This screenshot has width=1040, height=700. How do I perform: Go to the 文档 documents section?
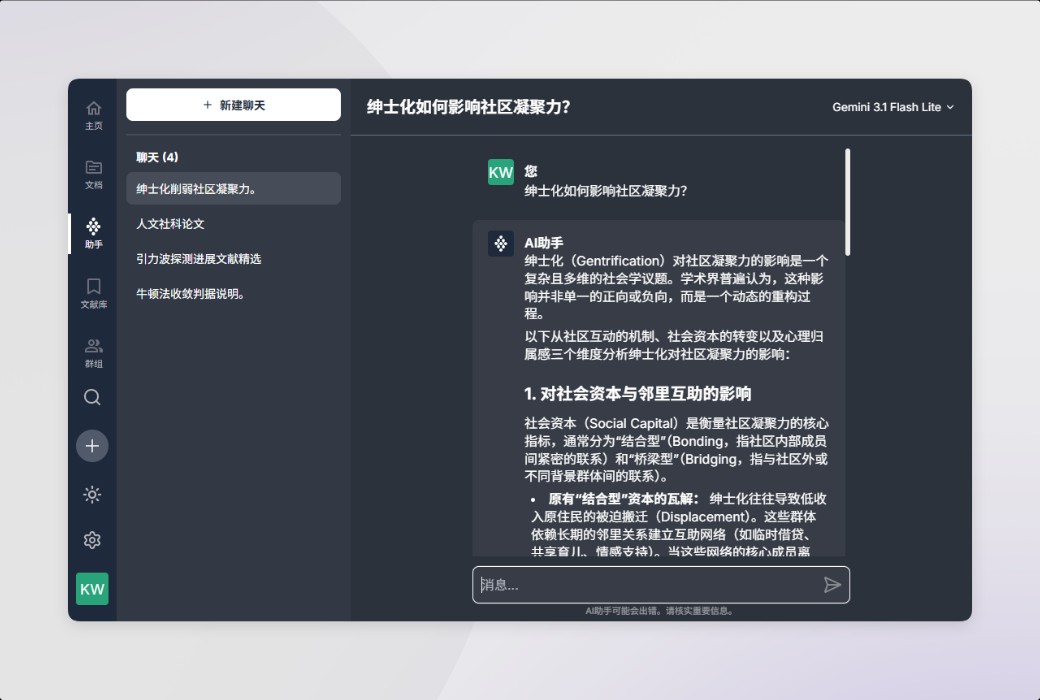point(93,175)
